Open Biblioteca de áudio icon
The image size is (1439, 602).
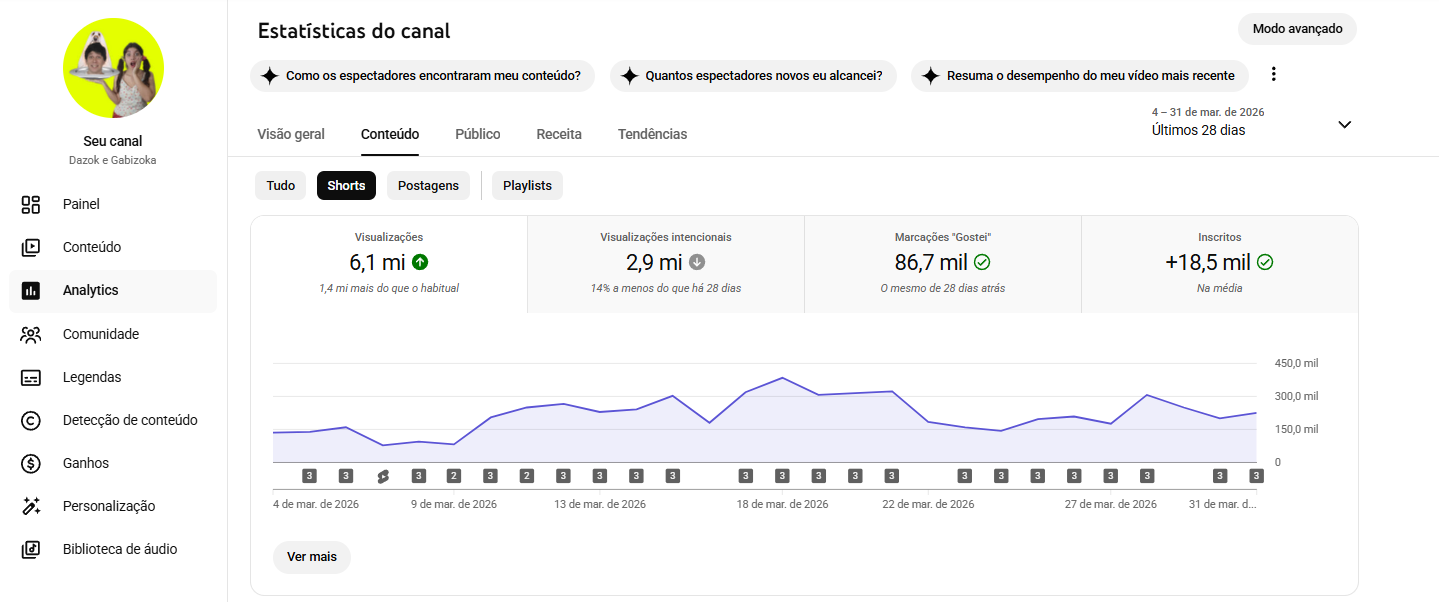(31, 550)
